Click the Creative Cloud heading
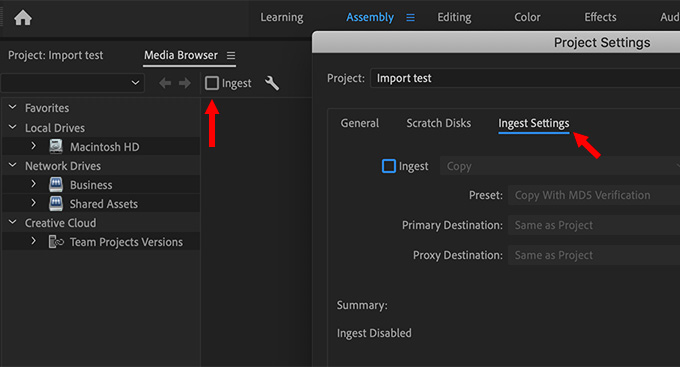 60,223
